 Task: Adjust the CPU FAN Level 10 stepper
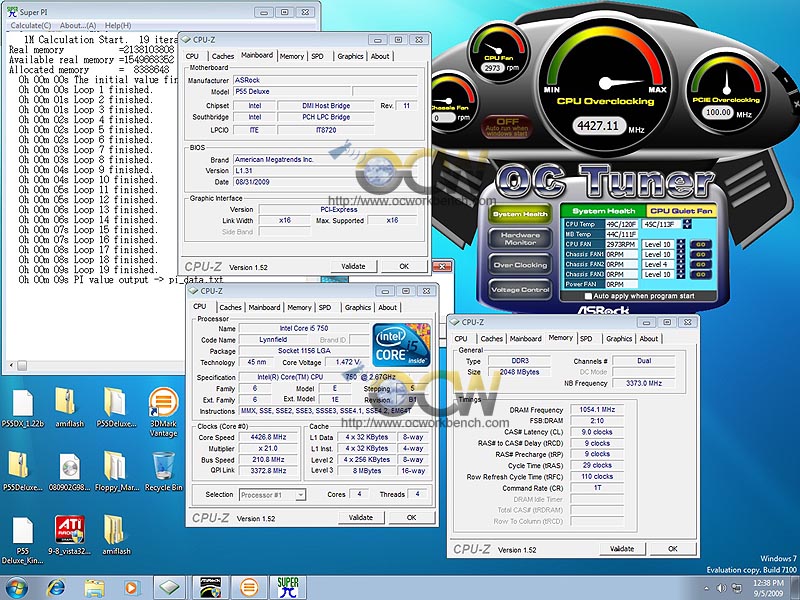coord(680,243)
